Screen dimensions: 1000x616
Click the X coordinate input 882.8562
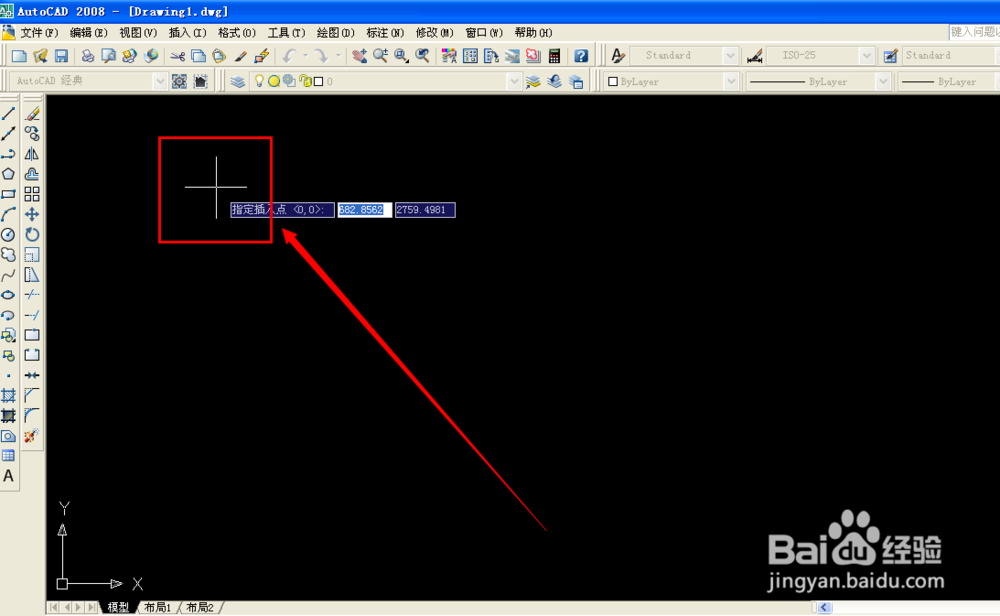pyautogui.click(x=364, y=210)
